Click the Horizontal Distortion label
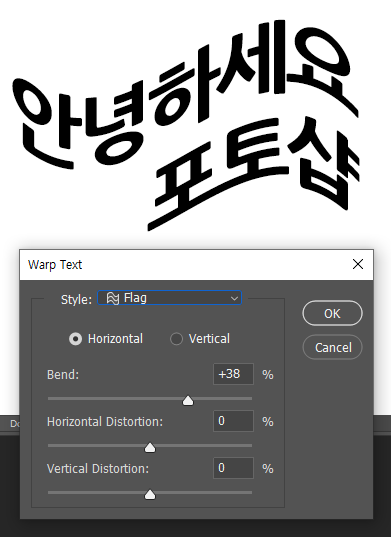 [x=105, y=422]
